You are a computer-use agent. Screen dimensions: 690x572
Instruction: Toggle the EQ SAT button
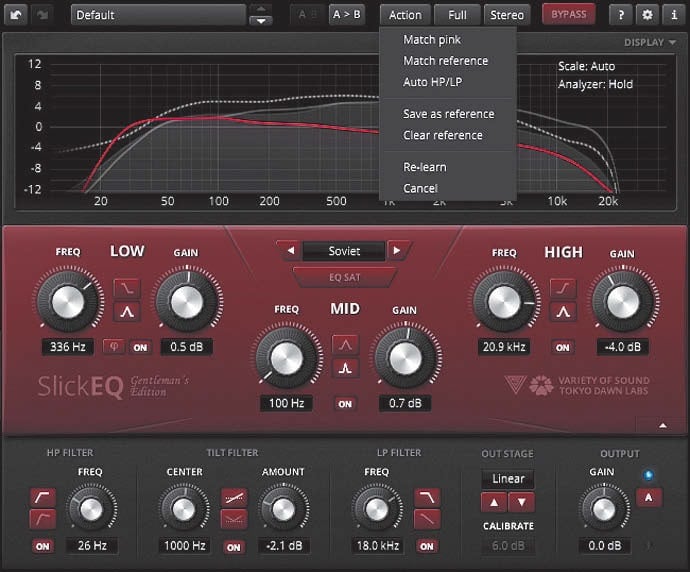click(345, 278)
